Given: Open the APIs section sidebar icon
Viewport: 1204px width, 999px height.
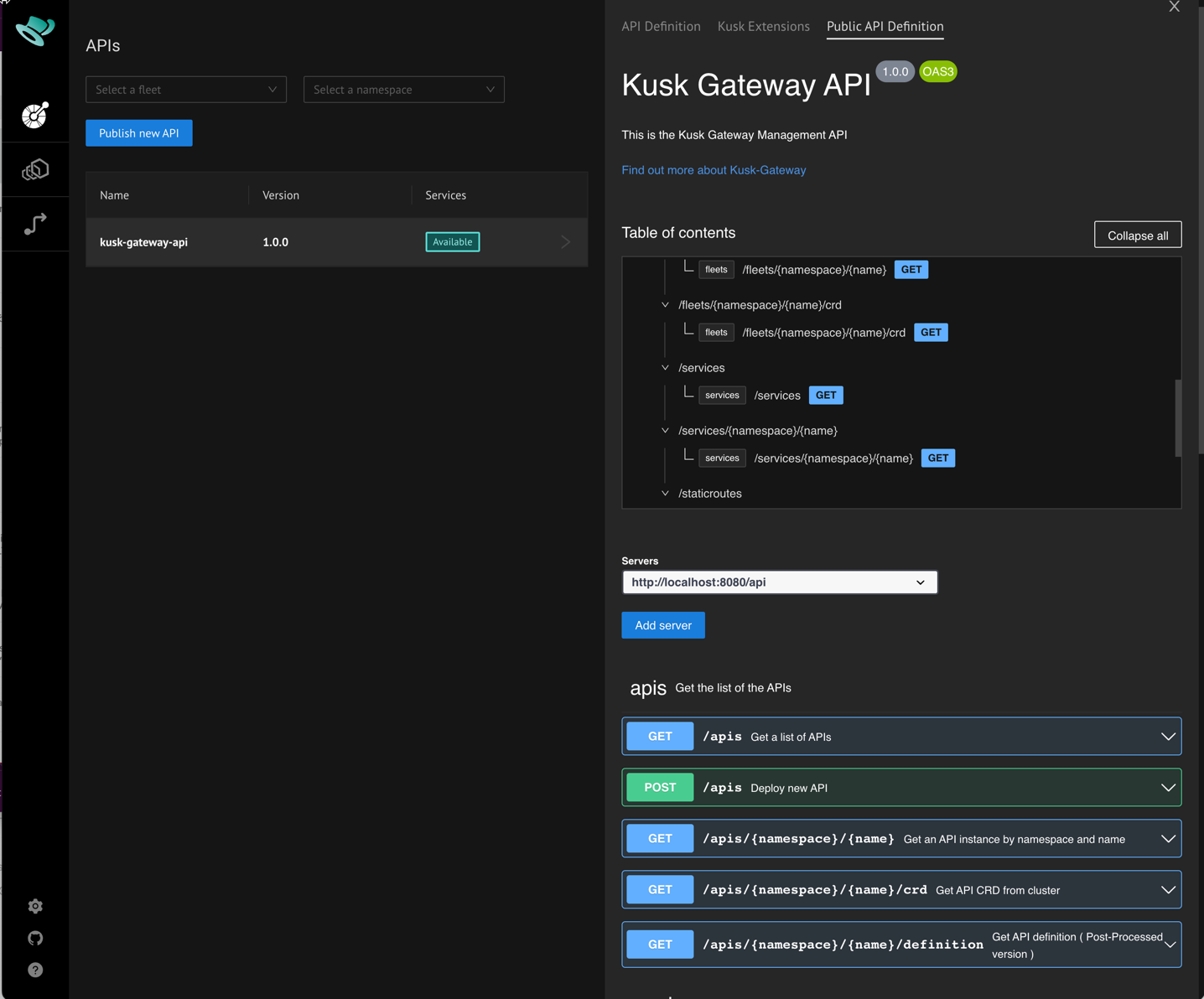Looking at the screenshot, I should (x=35, y=116).
